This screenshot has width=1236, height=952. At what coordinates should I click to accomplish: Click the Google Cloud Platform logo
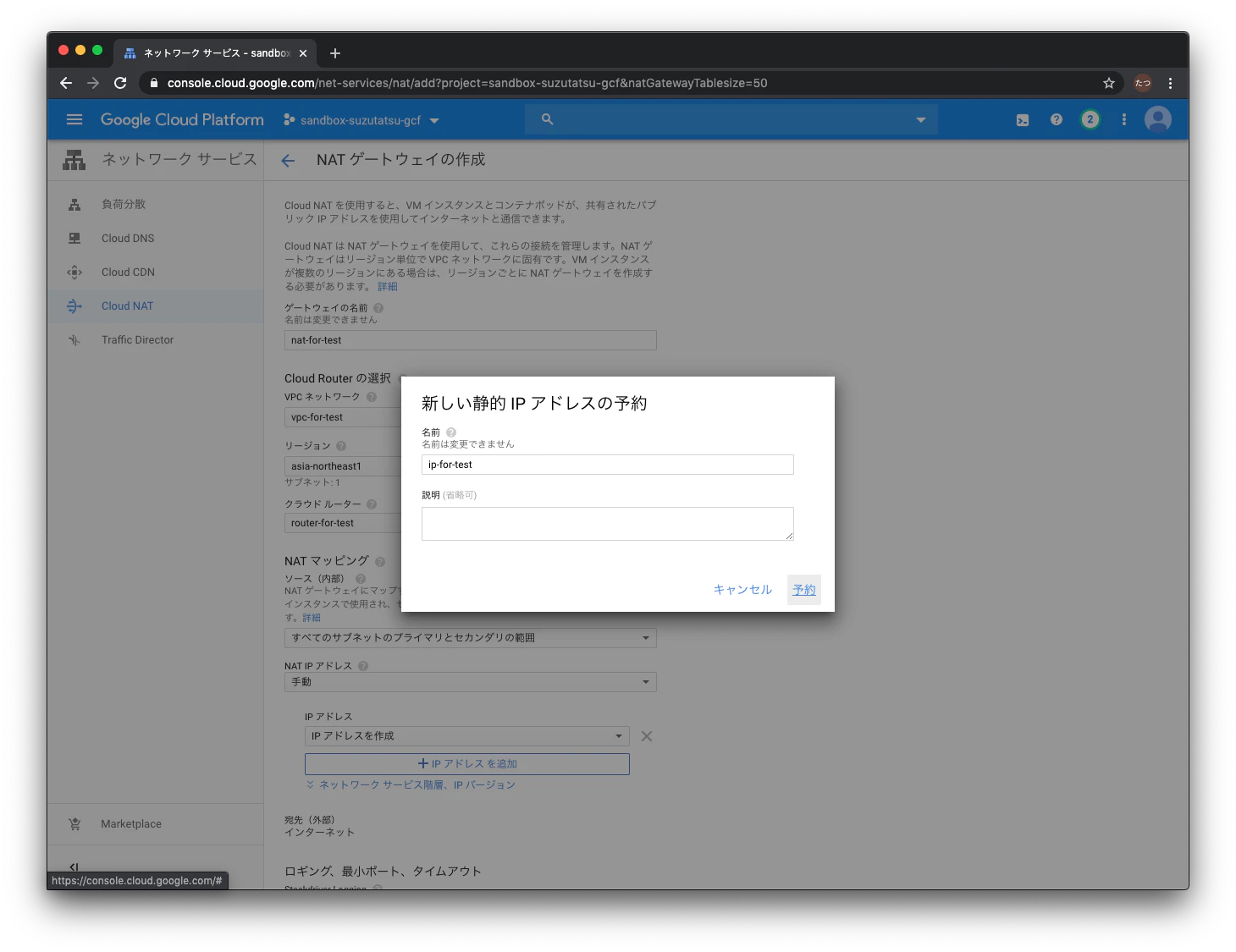[x=182, y=119]
